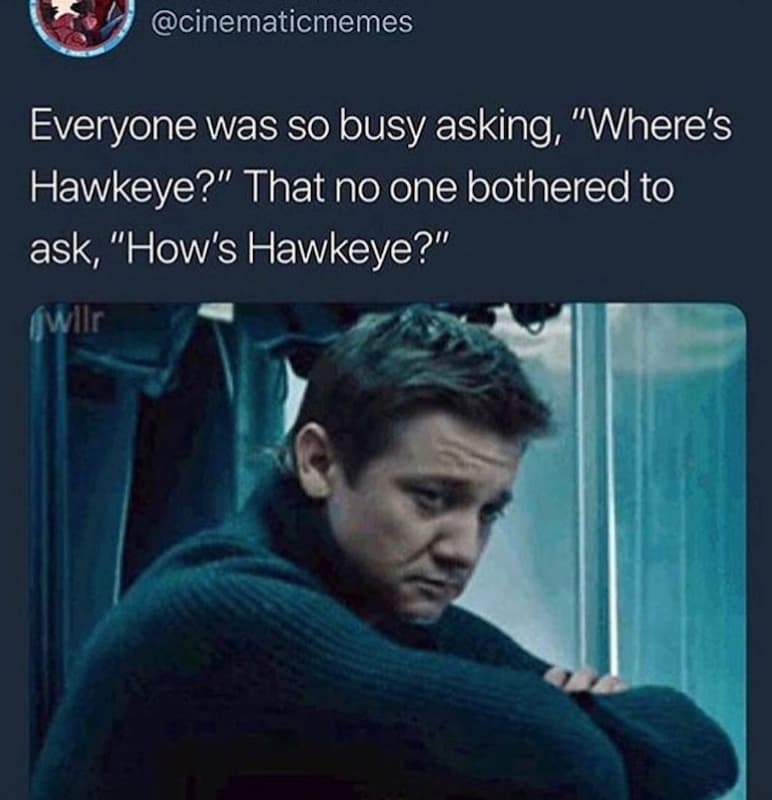
Task: Open the attached photo of the man in the sweater
Action: coord(388,551)
